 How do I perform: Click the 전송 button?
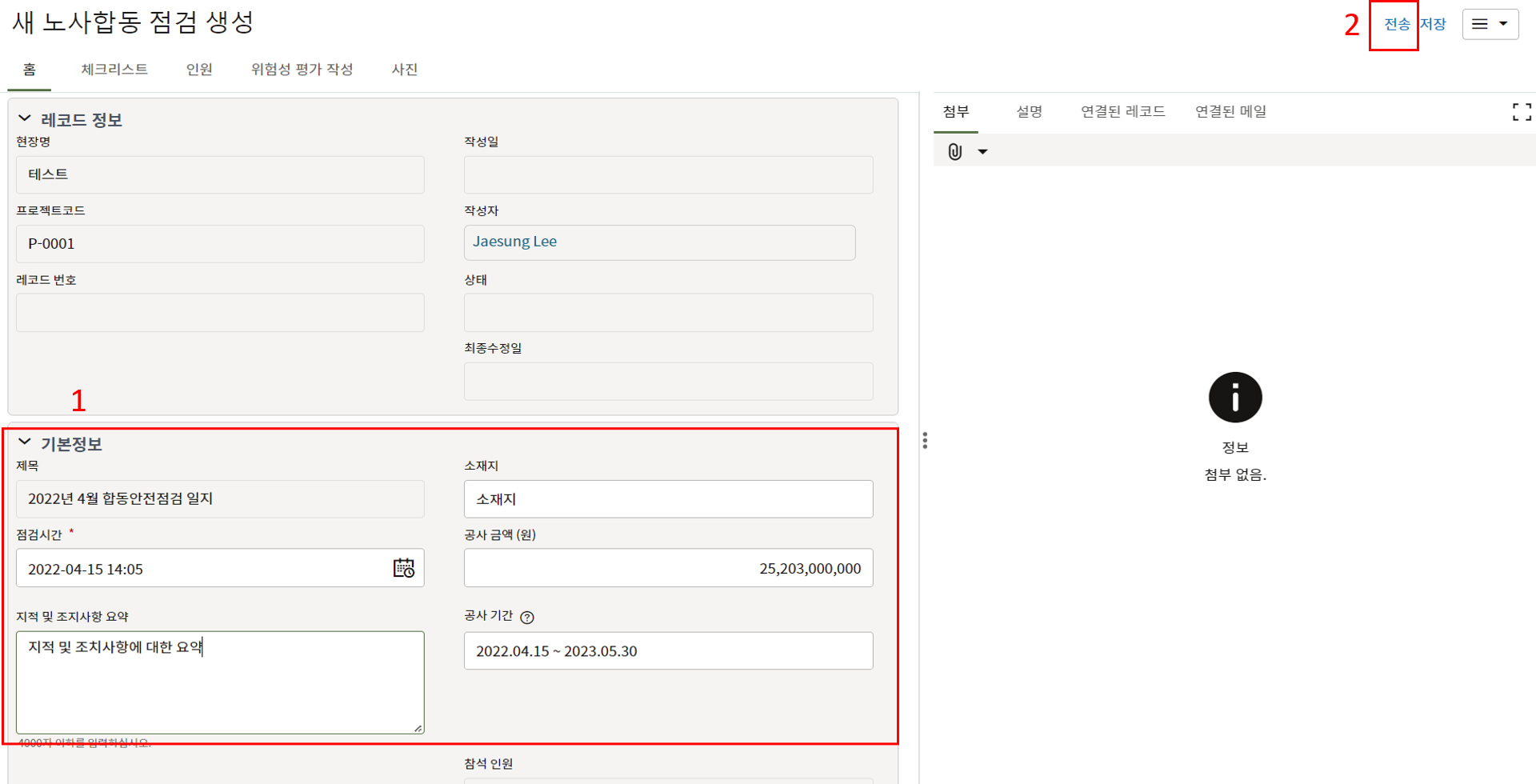[1396, 24]
